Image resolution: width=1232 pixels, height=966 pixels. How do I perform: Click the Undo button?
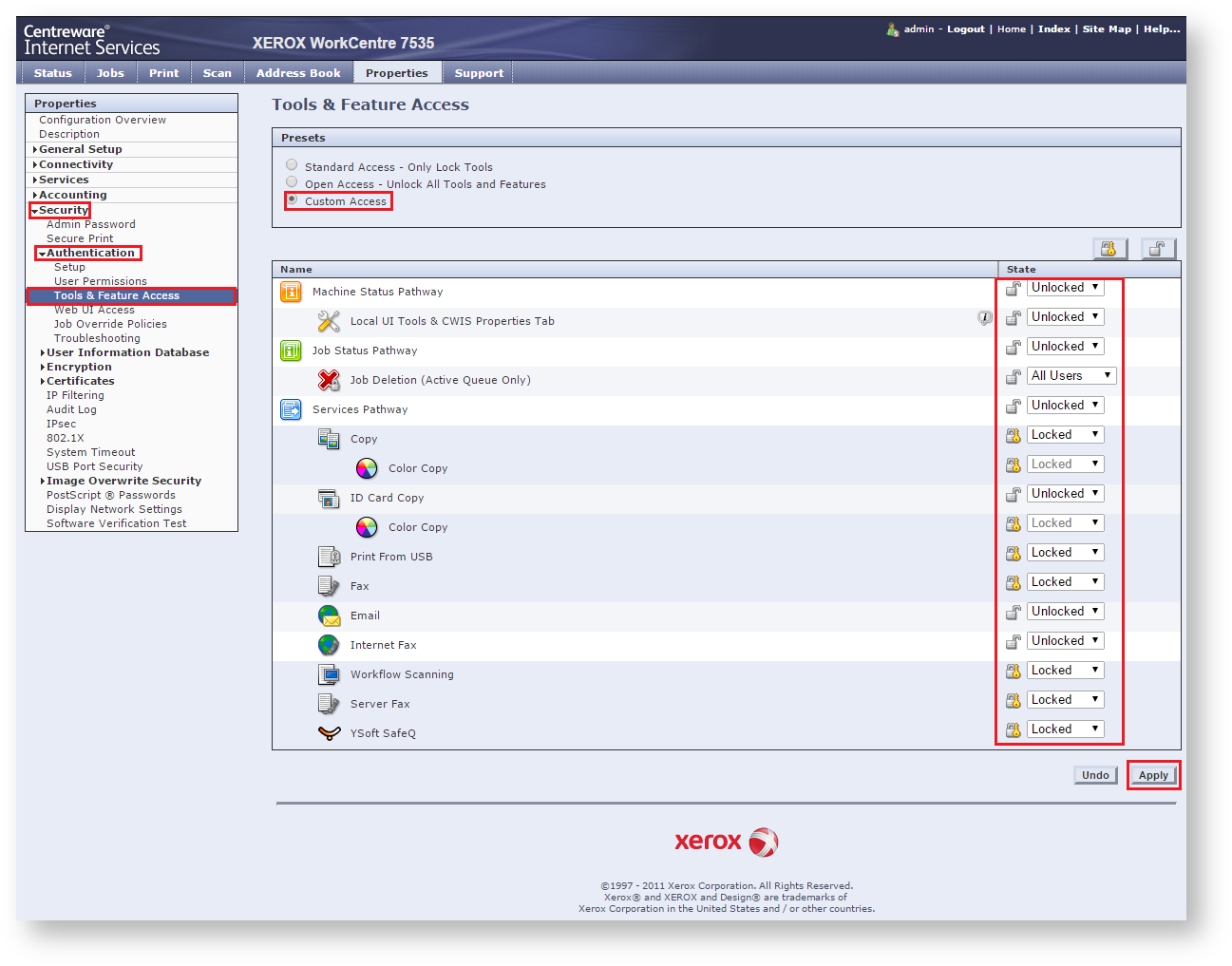1095,775
